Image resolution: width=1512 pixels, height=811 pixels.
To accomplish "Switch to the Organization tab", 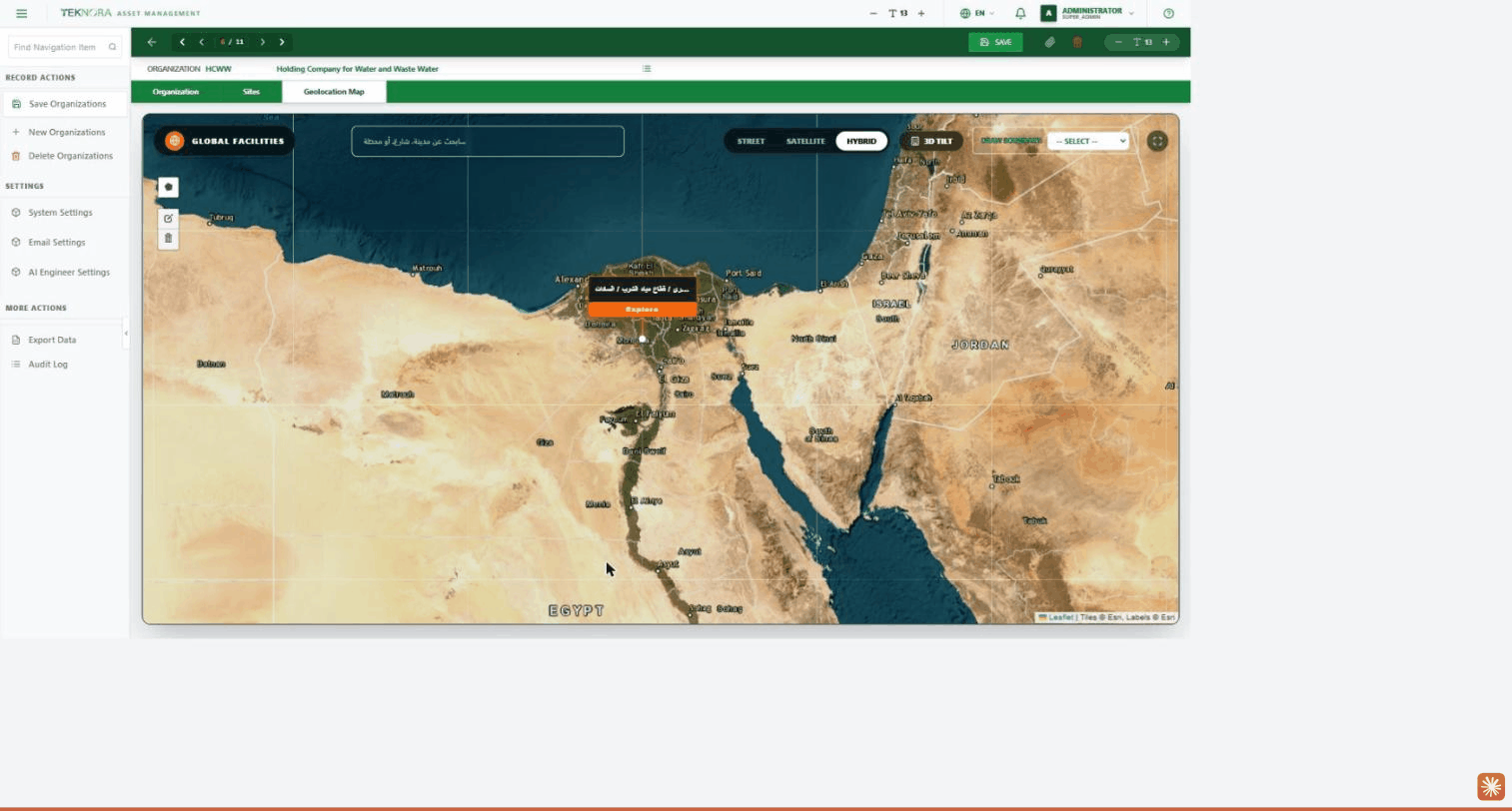I will 176,92.
